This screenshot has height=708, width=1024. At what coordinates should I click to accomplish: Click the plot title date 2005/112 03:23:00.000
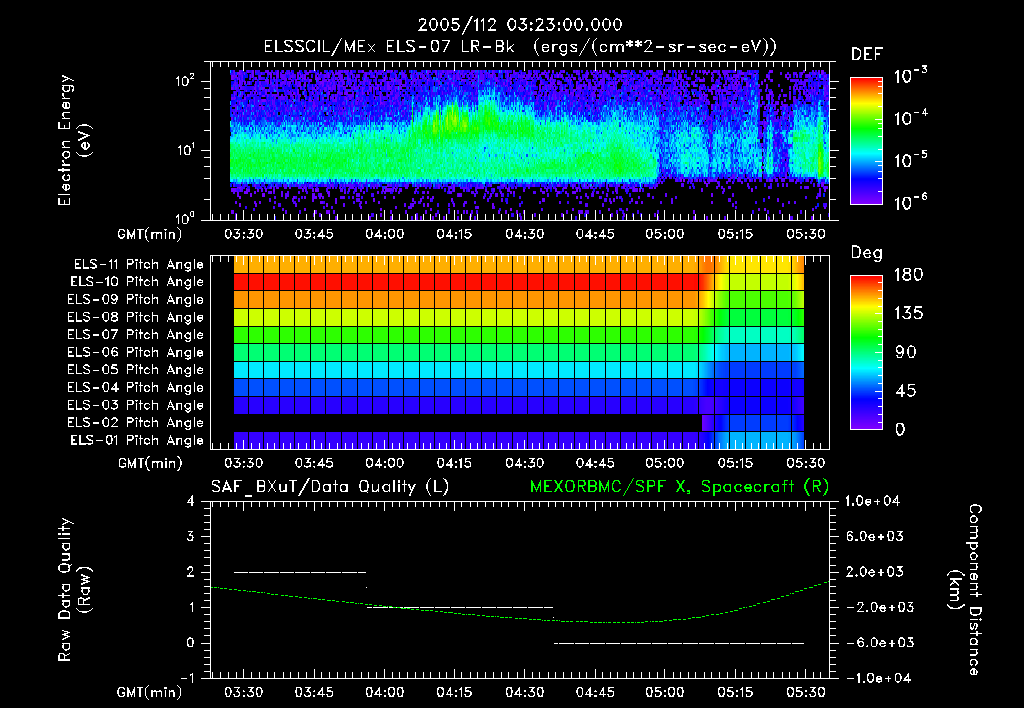[x=520, y=25]
